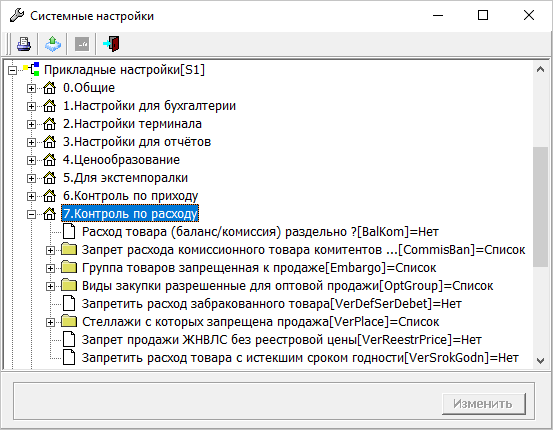
Task: Click the tree scrollbar down arrow
Action: pos(540,361)
